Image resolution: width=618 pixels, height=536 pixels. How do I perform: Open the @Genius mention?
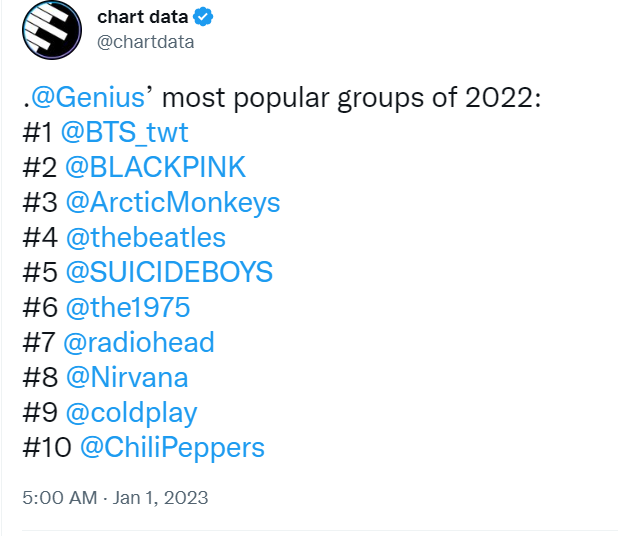click(88, 97)
